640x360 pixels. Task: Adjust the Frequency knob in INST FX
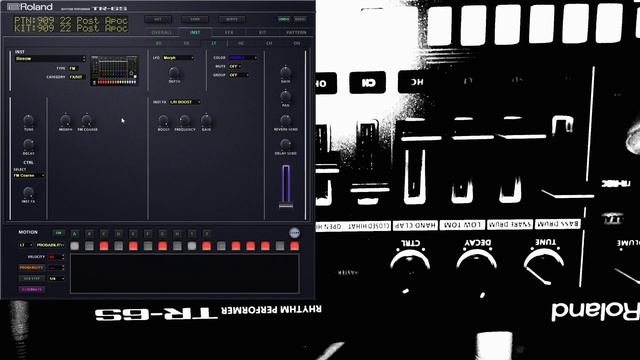pyautogui.click(x=184, y=120)
